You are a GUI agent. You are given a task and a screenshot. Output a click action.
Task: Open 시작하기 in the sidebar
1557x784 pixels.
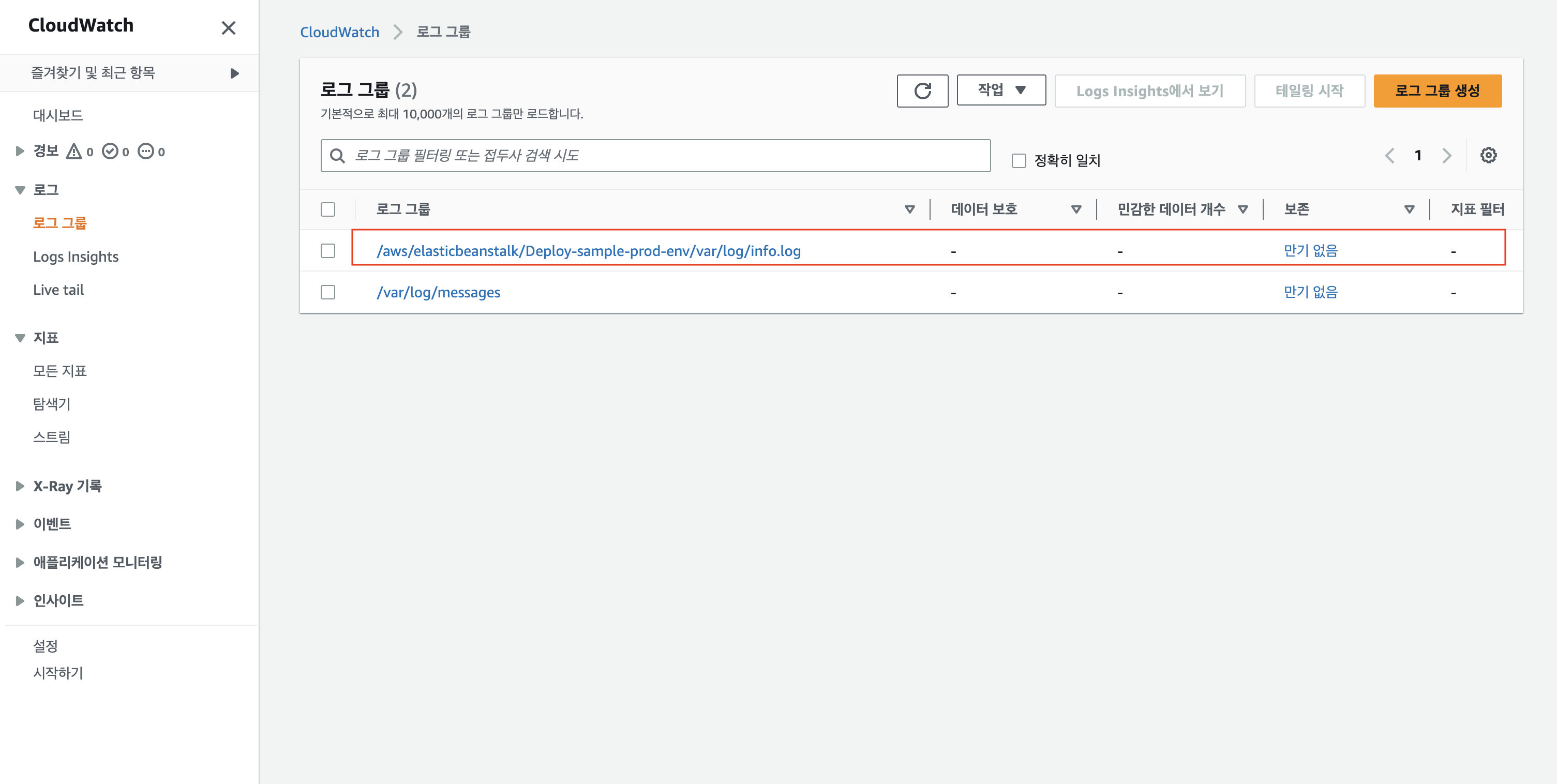pyautogui.click(x=58, y=673)
